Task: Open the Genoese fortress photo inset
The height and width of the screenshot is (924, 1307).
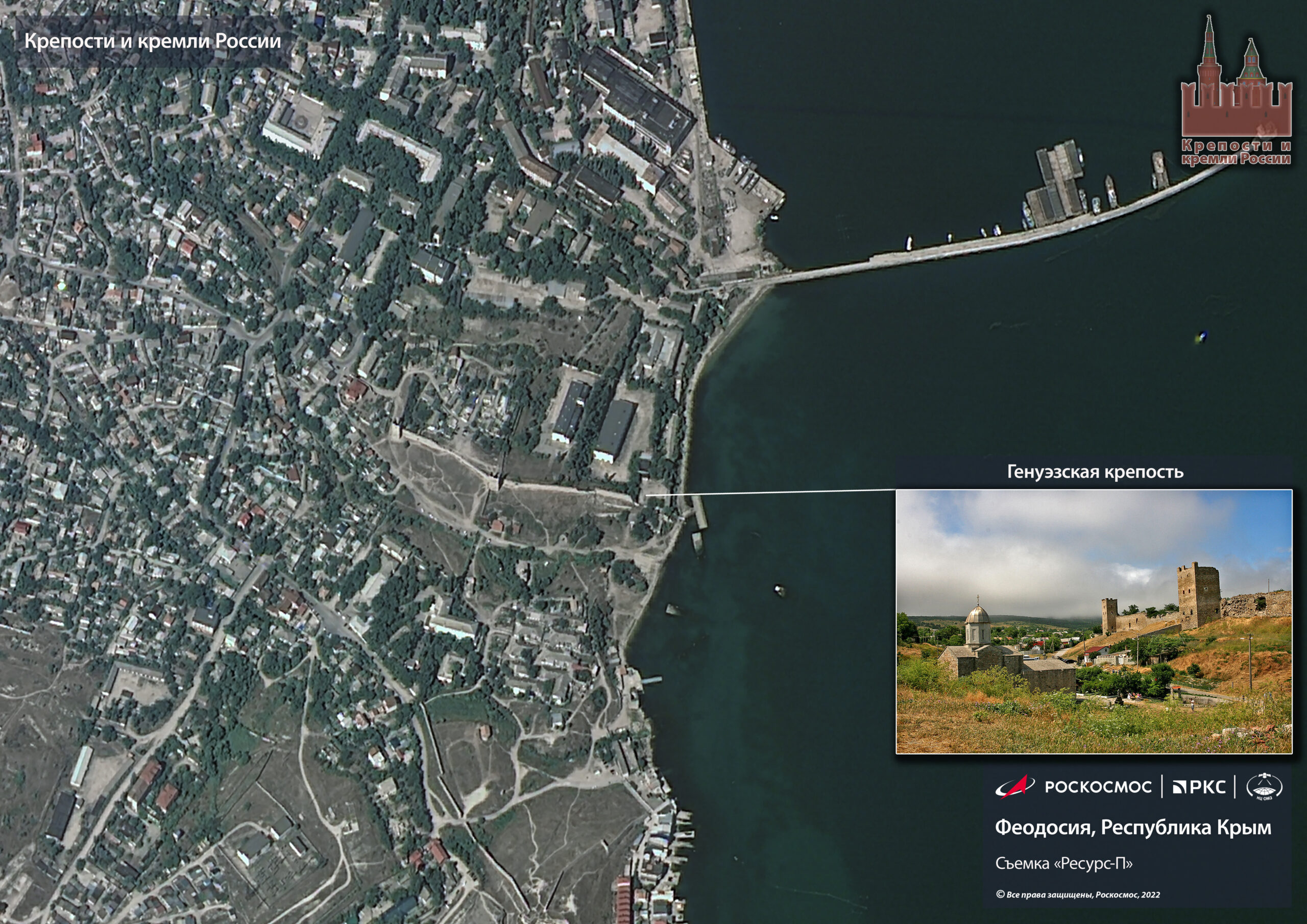Action: click(x=1094, y=621)
